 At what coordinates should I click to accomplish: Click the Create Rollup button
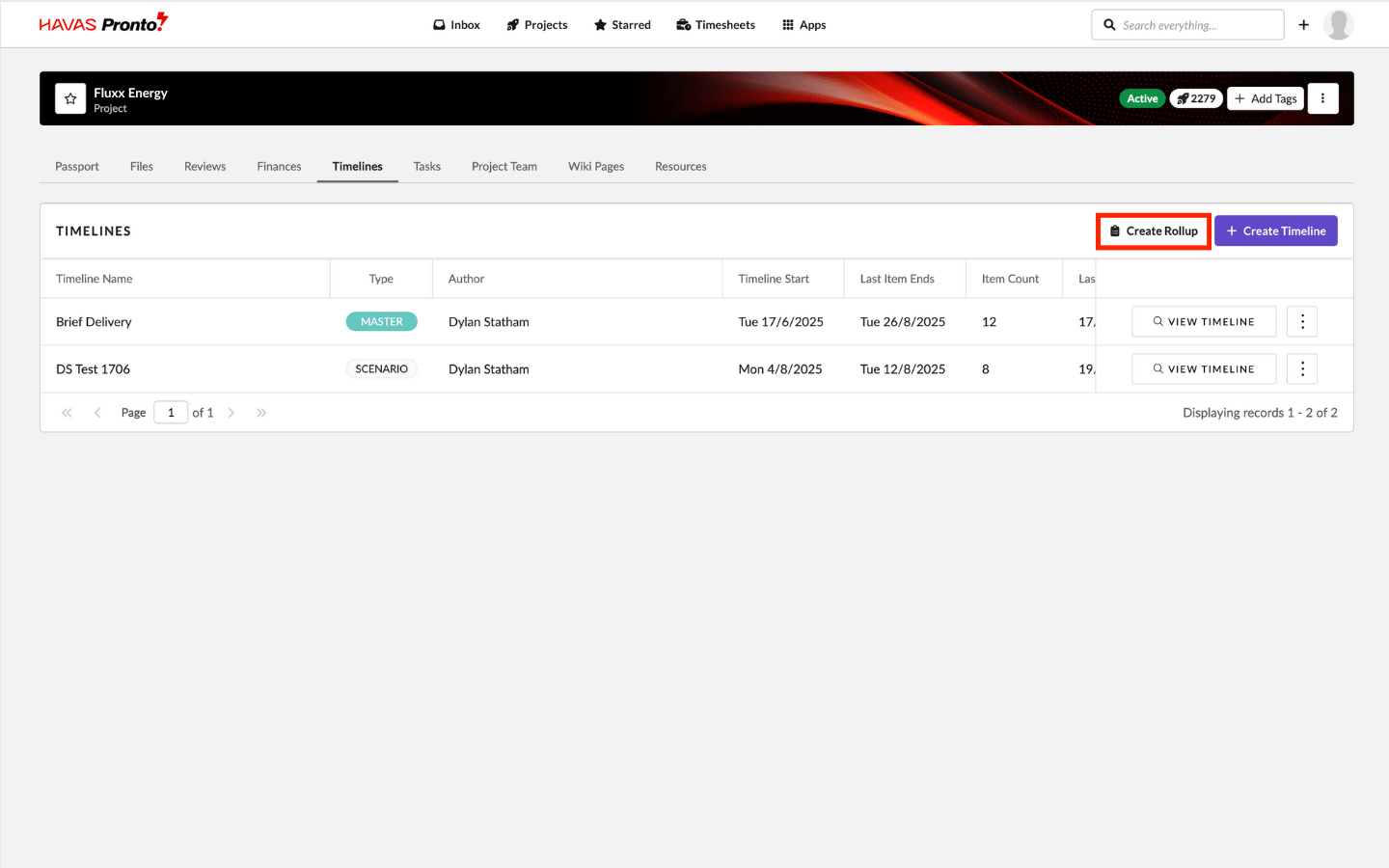pos(1154,231)
